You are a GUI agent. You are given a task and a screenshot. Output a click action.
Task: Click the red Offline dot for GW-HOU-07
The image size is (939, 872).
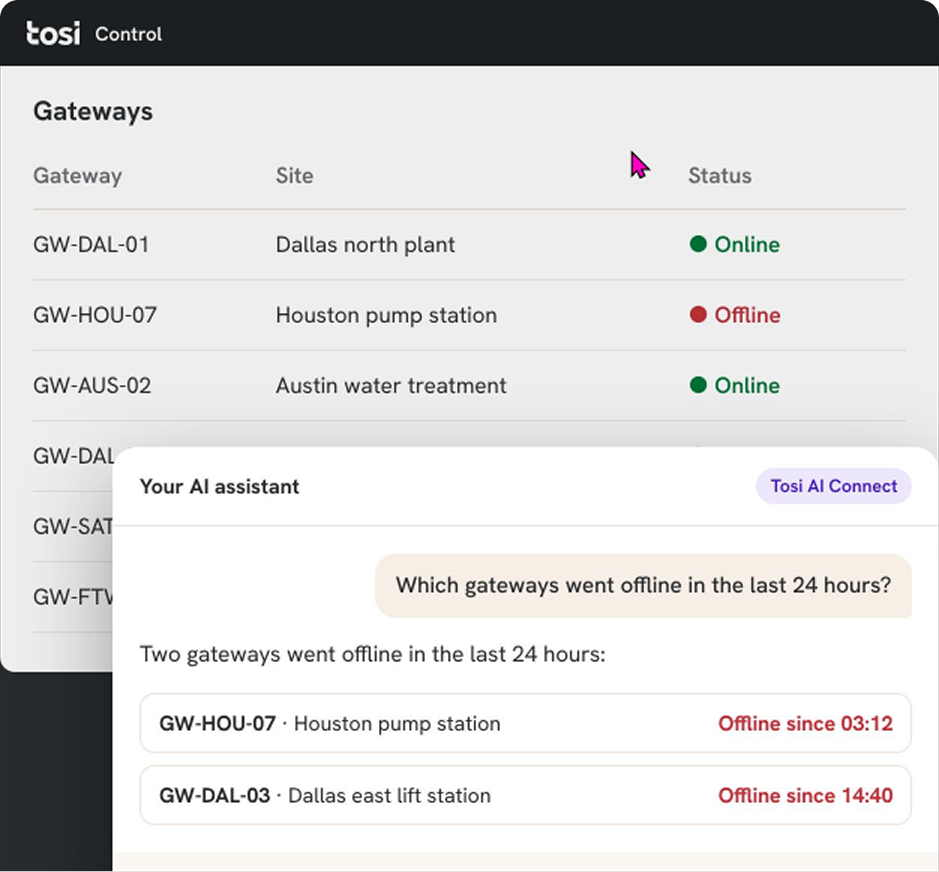point(698,314)
